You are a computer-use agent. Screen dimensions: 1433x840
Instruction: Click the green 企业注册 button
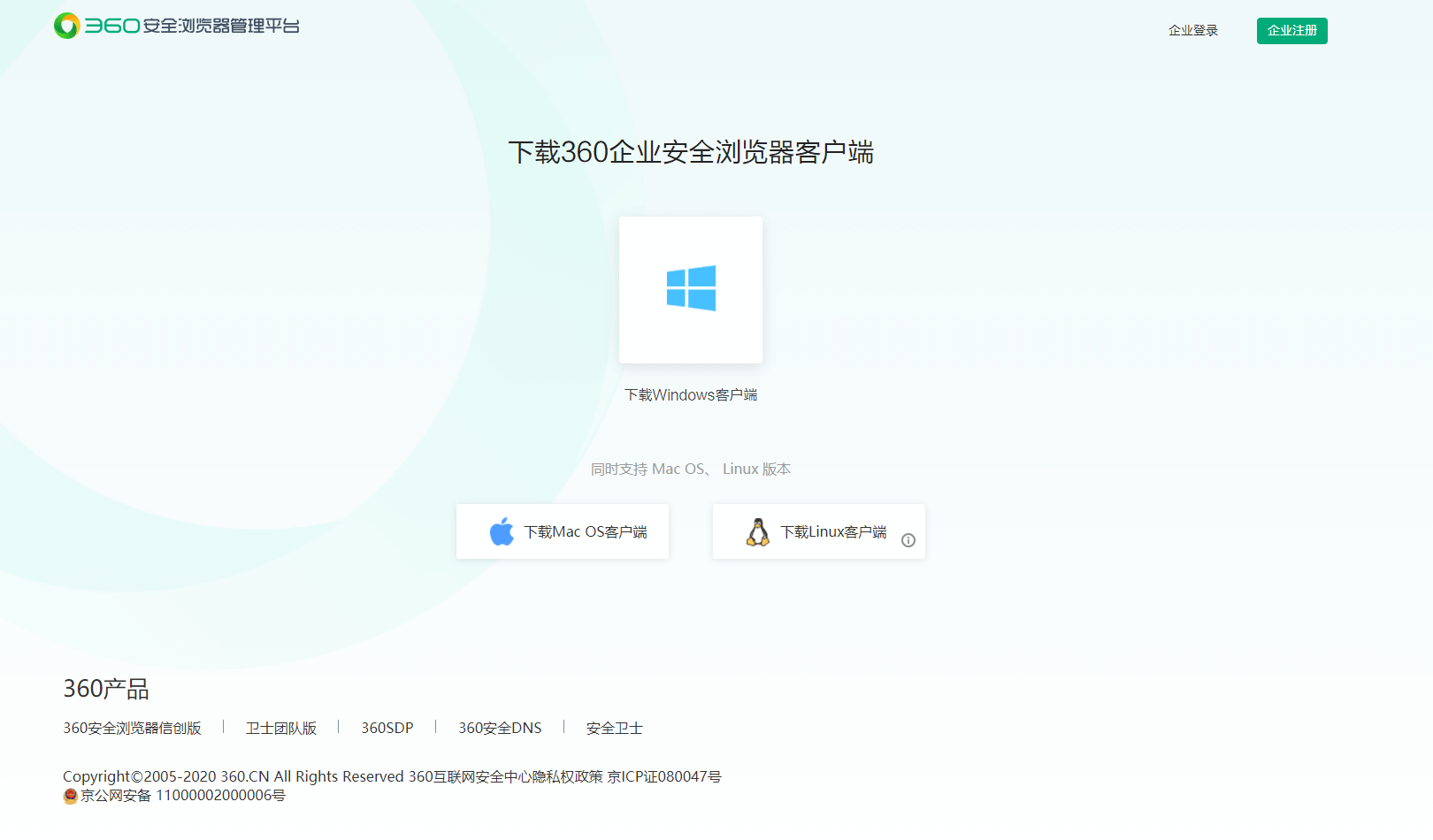[x=1292, y=31]
